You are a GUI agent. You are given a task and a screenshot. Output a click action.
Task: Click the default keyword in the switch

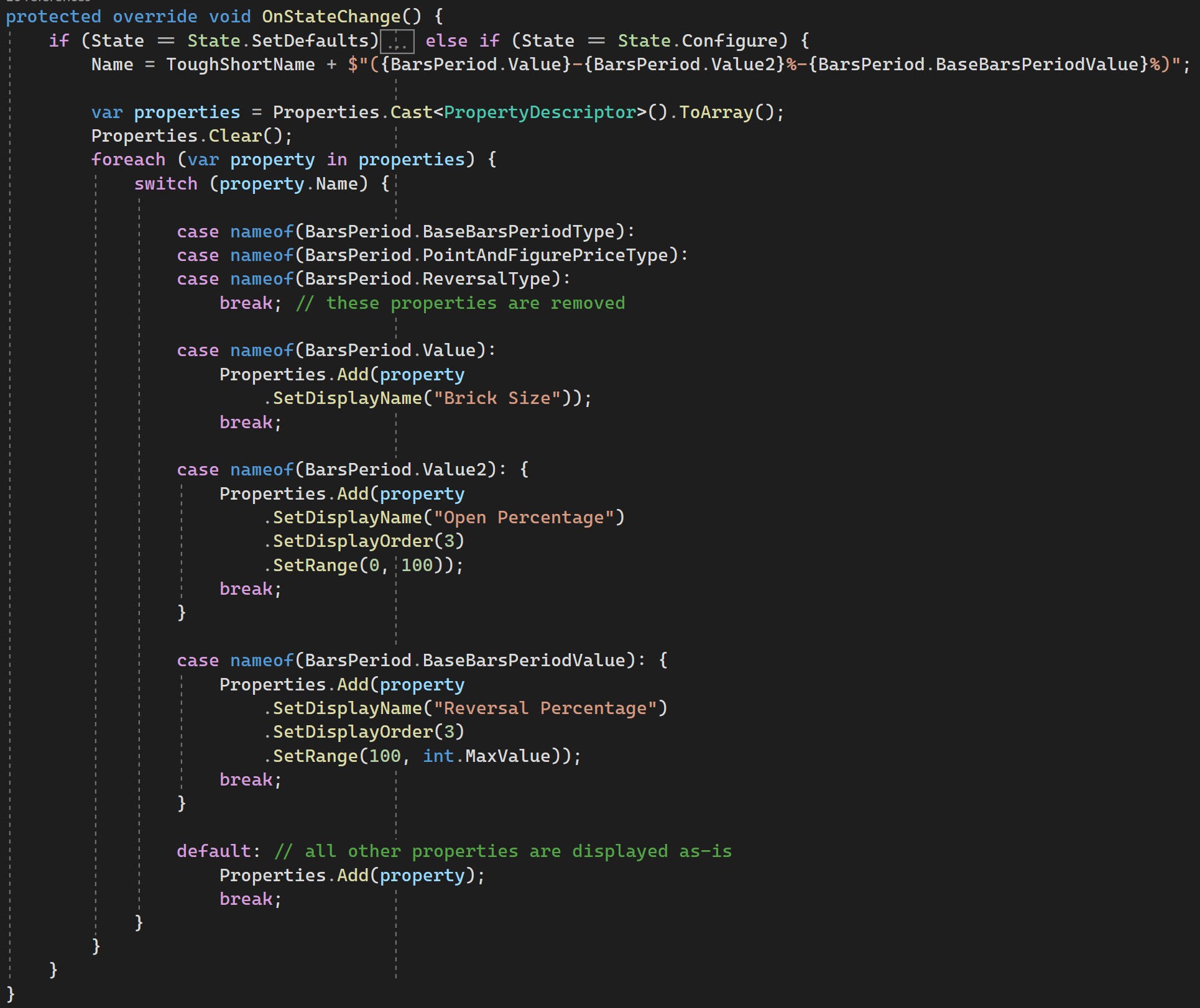click(213, 851)
